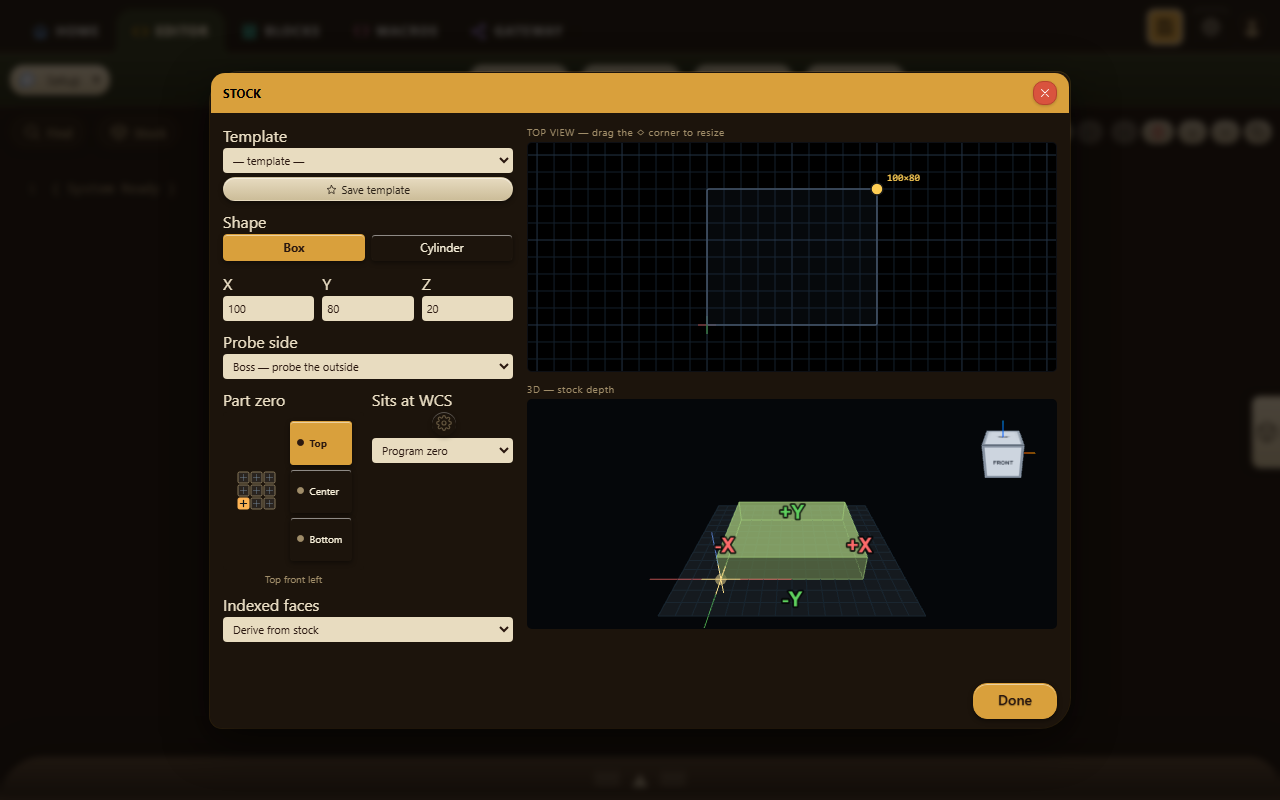Click the -Y label in the 3D view
The height and width of the screenshot is (800, 1280).
(792, 599)
